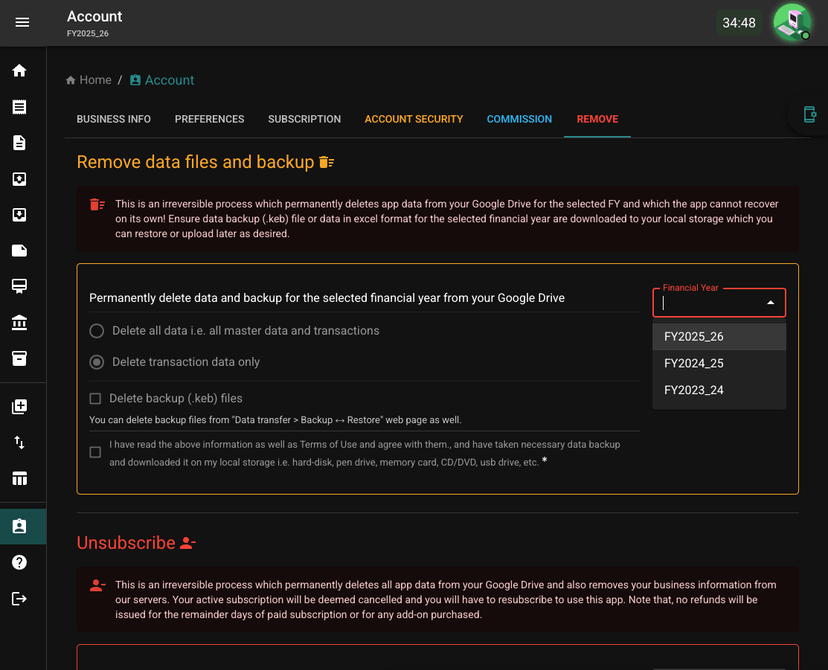The image size is (828, 670).
Task: Click the user avatar in top bar
Action: coord(792,23)
